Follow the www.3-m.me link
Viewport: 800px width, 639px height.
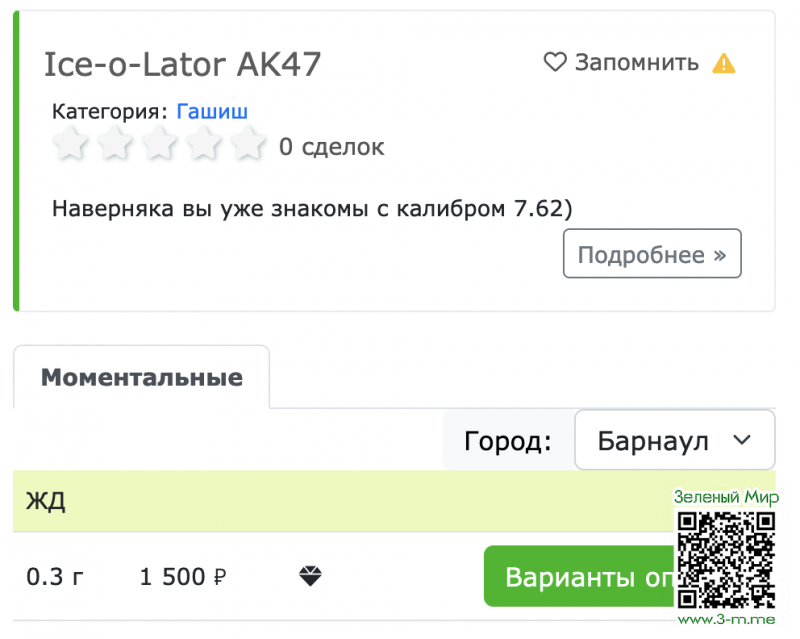(727, 620)
